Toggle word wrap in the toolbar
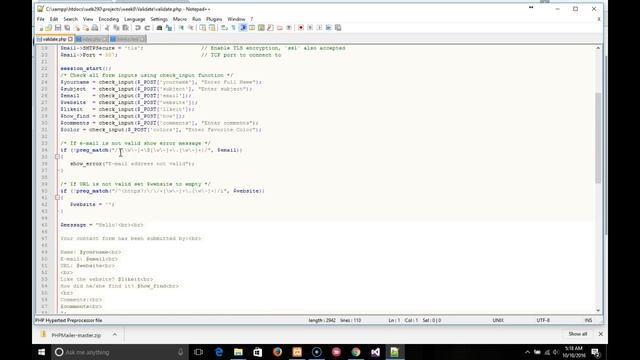Image resolution: width=640 pixels, height=360 pixels. click(224, 28)
